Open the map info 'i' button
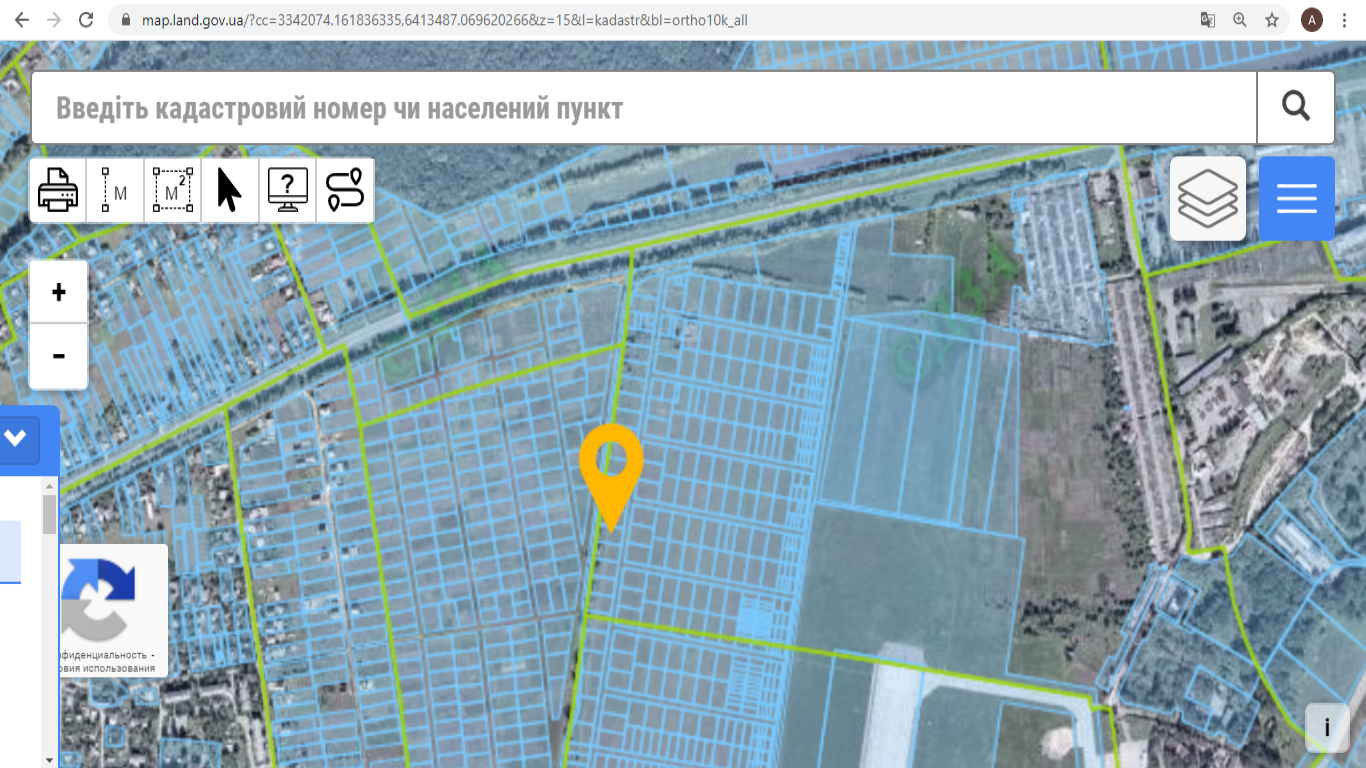The image size is (1366, 768). 1327,727
